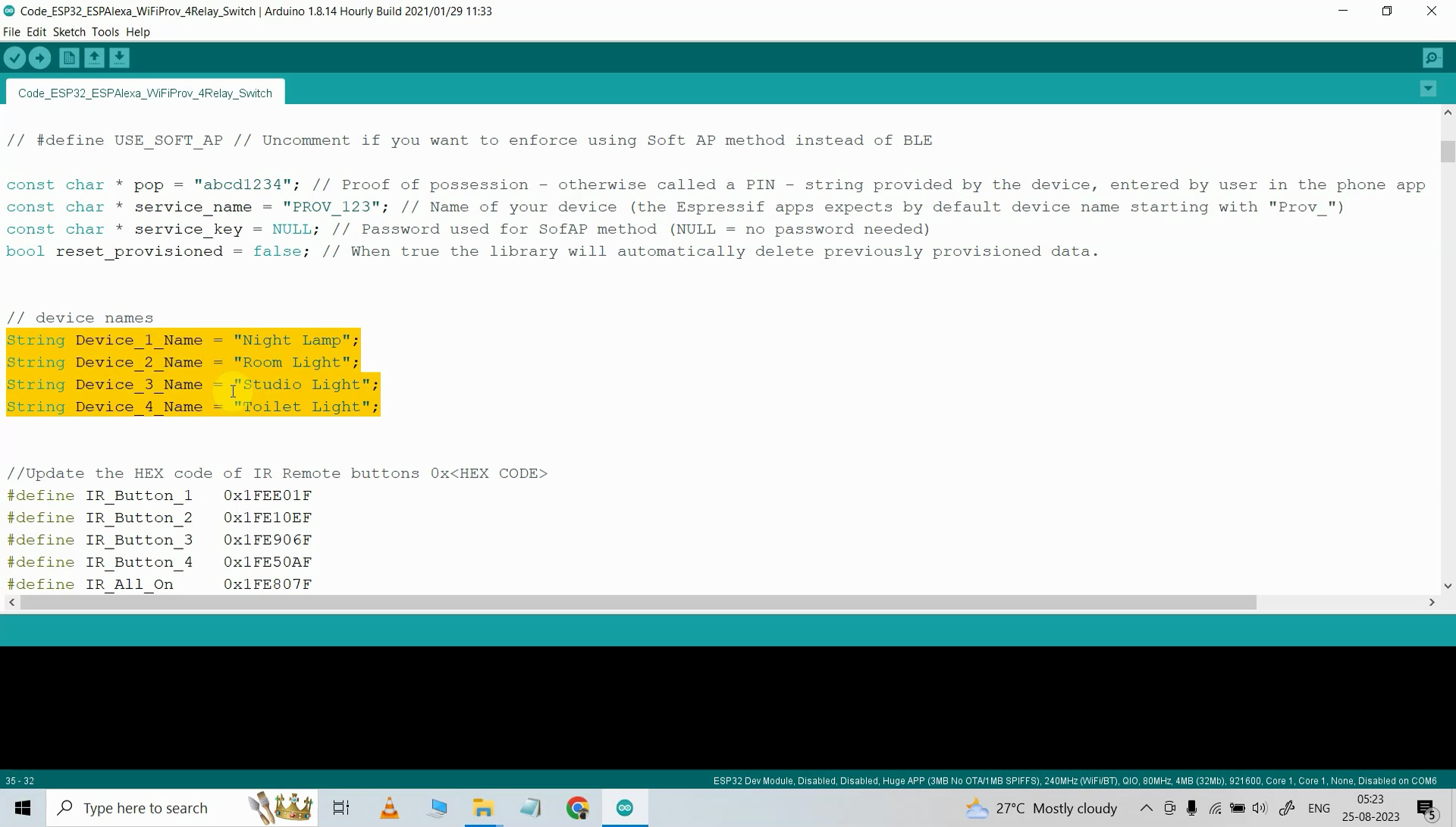This screenshot has height=827, width=1456.
Task: Expand the tab options dropdown arrow
Action: coord(1428,90)
